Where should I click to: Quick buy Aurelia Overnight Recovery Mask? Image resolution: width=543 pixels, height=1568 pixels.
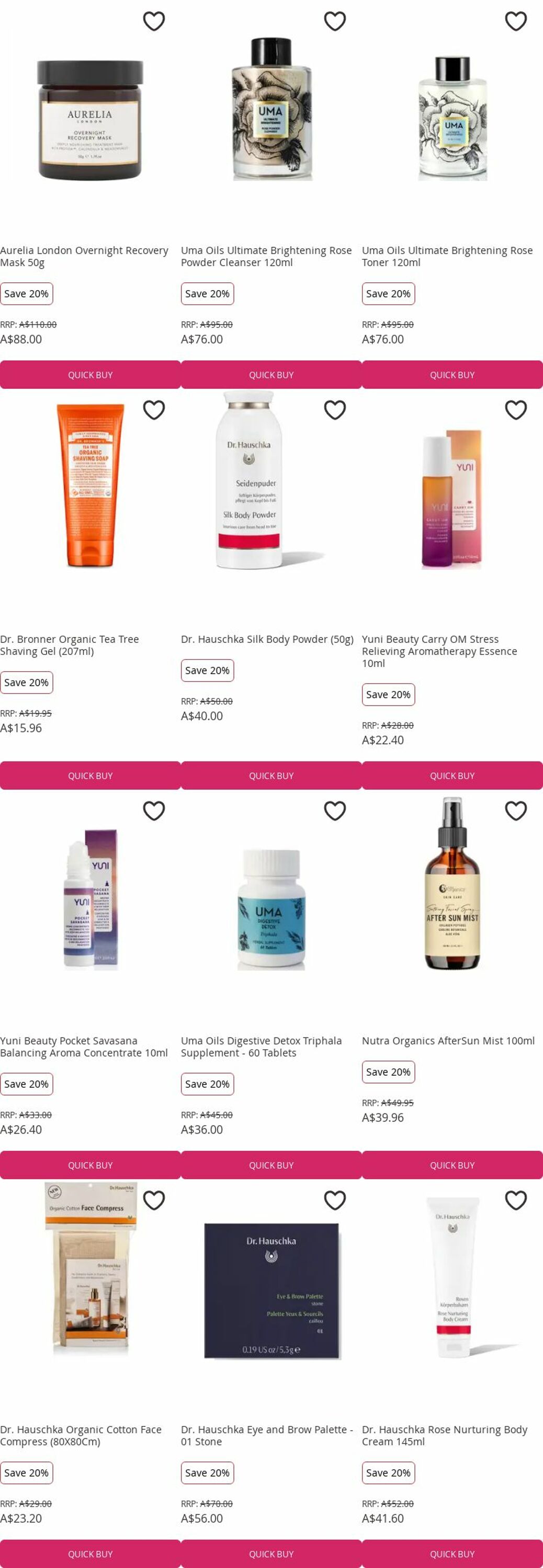(x=90, y=375)
